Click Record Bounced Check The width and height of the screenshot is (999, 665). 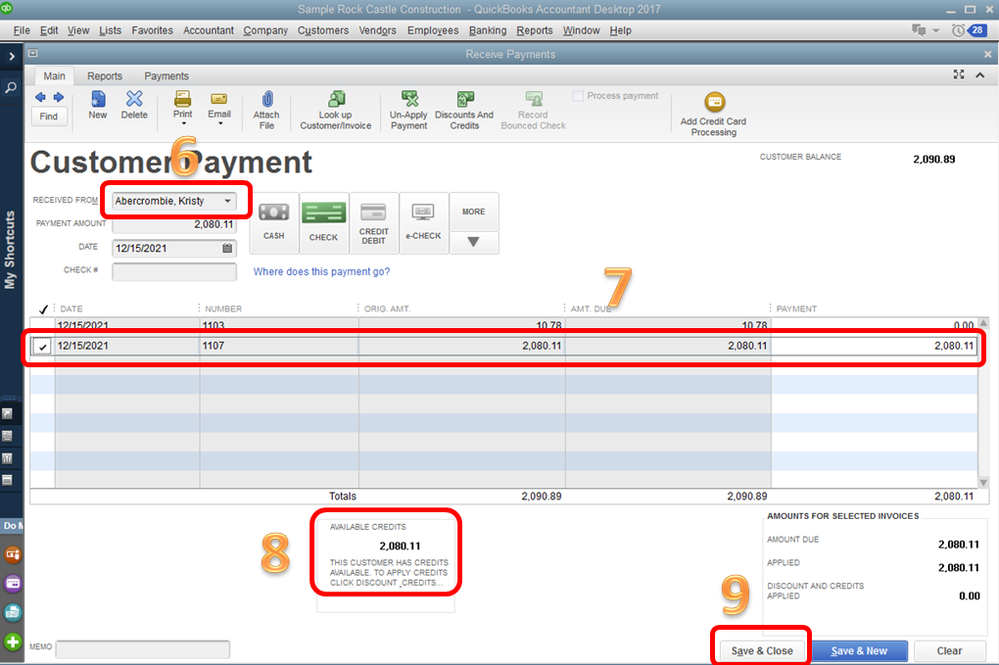[x=533, y=110]
